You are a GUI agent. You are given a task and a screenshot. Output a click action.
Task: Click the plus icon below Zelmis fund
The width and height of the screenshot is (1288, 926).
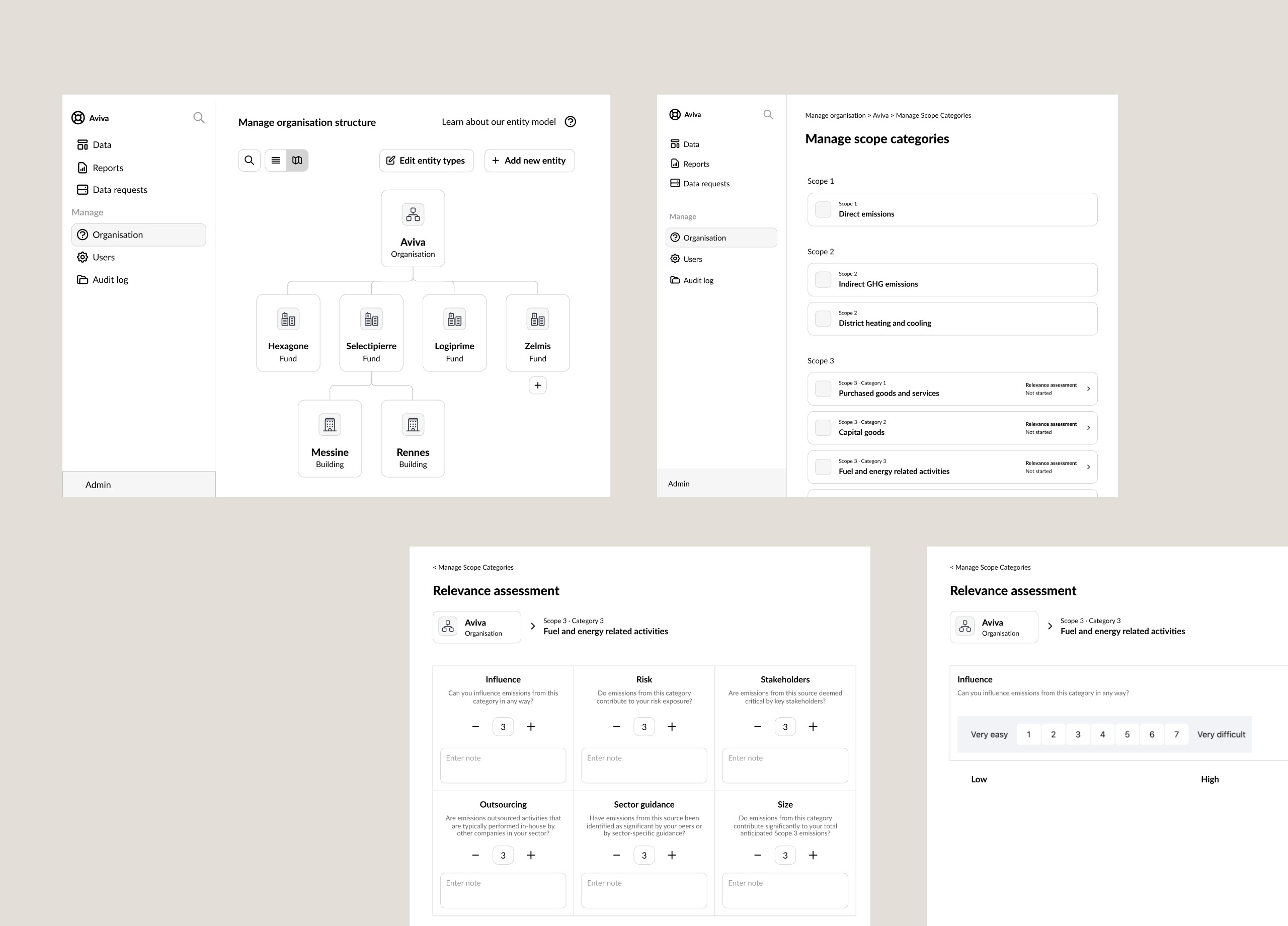coord(537,385)
